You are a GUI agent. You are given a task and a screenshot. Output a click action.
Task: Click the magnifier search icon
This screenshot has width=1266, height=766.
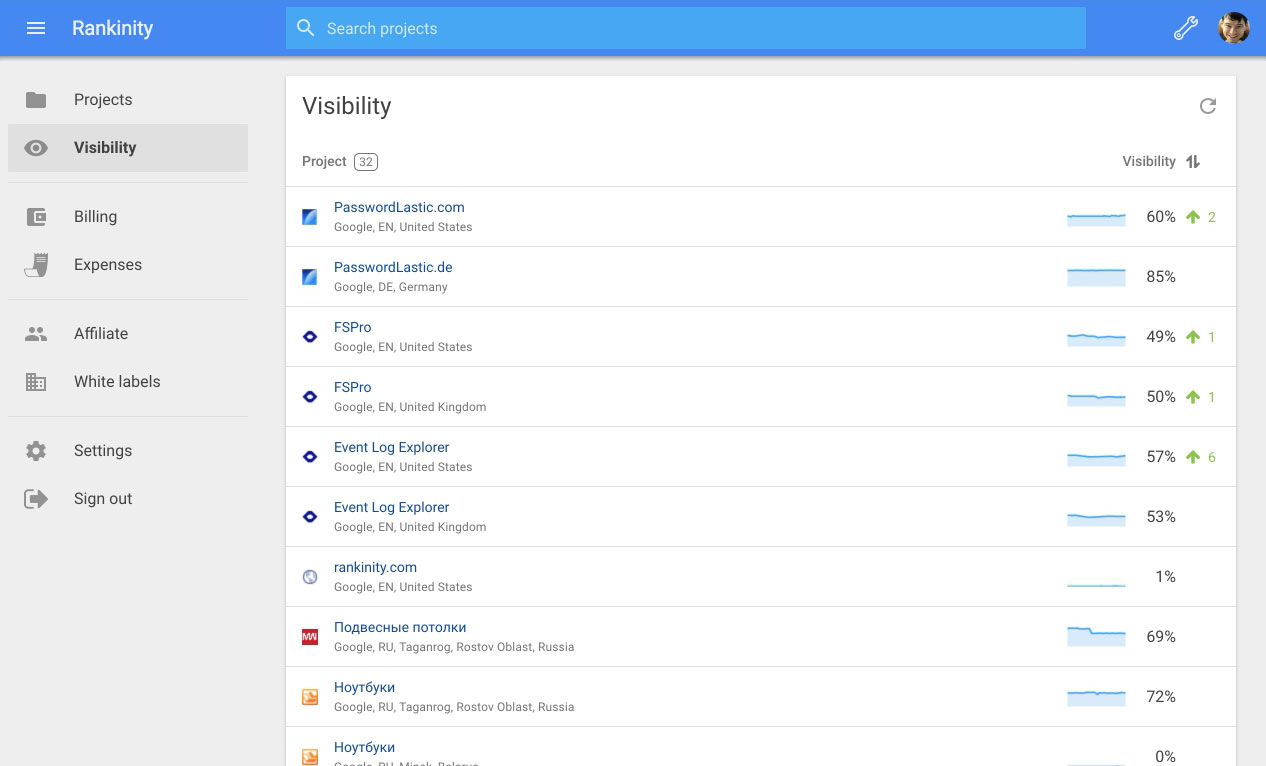306,28
